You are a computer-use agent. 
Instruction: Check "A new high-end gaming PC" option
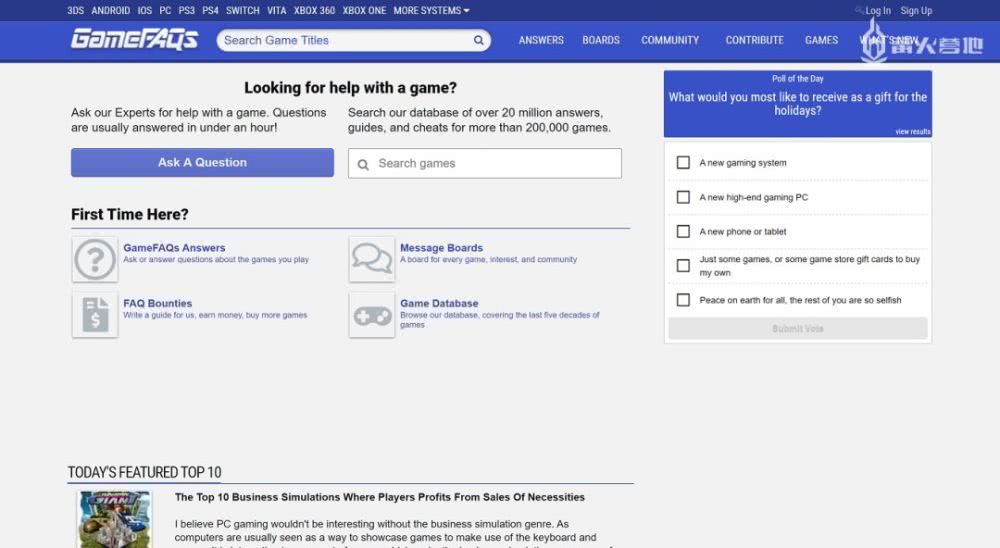(x=683, y=197)
